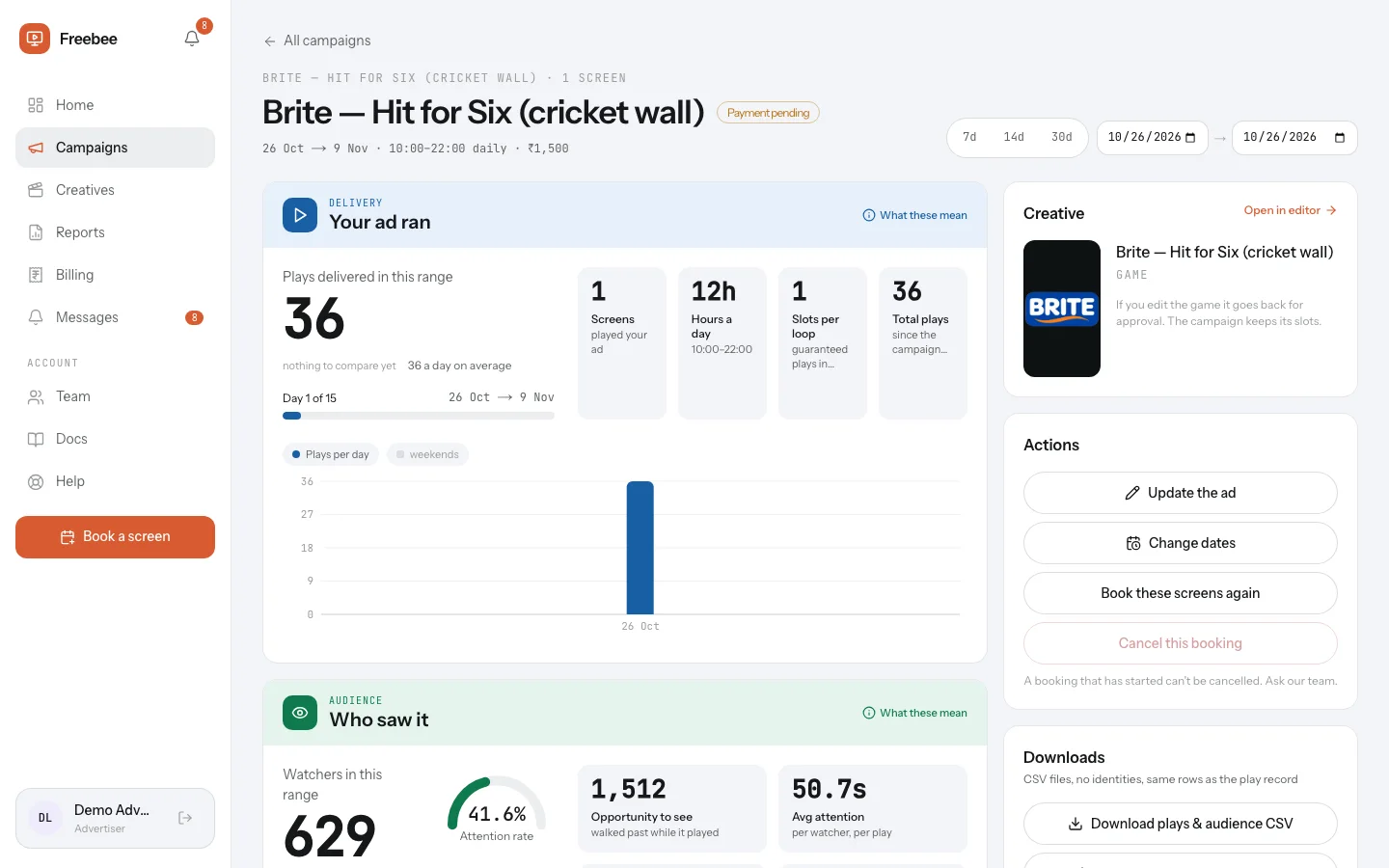Open Creatives in the sidebar
The width and height of the screenshot is (1389, 868).
pyautogui.click(x=115, y=190)
